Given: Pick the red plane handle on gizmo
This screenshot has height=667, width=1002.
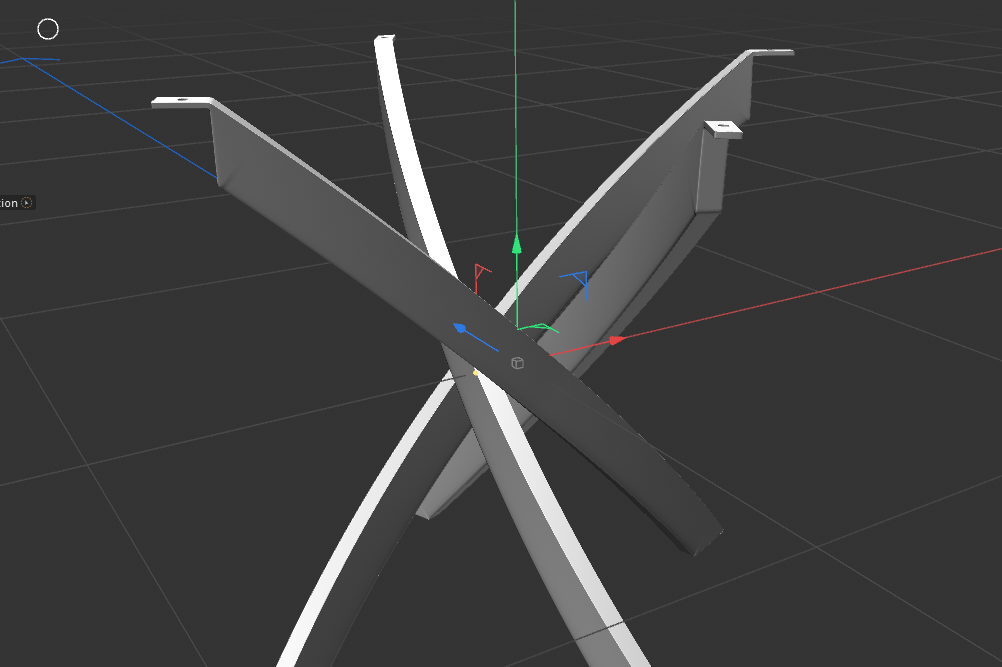Looking at the screenshot, I should [482, 271].
